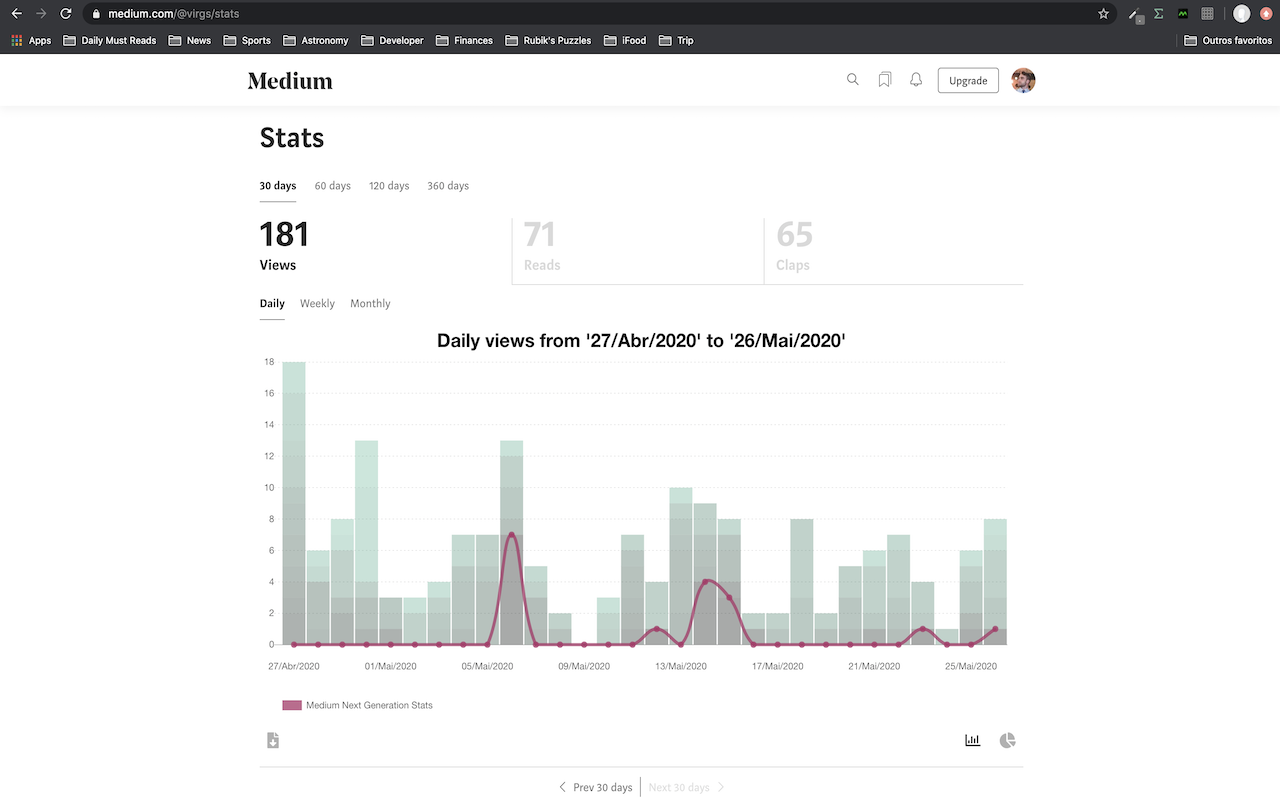This screenshot has width=1280, height=800.
Task: Open the Medium notifications bell
Action: coord(915,80)
